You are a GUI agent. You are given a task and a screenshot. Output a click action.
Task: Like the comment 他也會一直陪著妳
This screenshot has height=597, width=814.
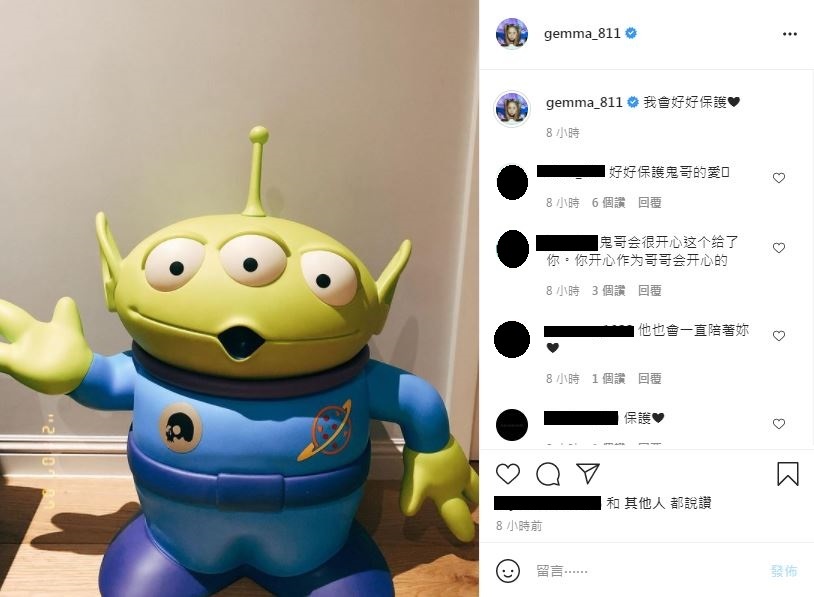point(779,336)
